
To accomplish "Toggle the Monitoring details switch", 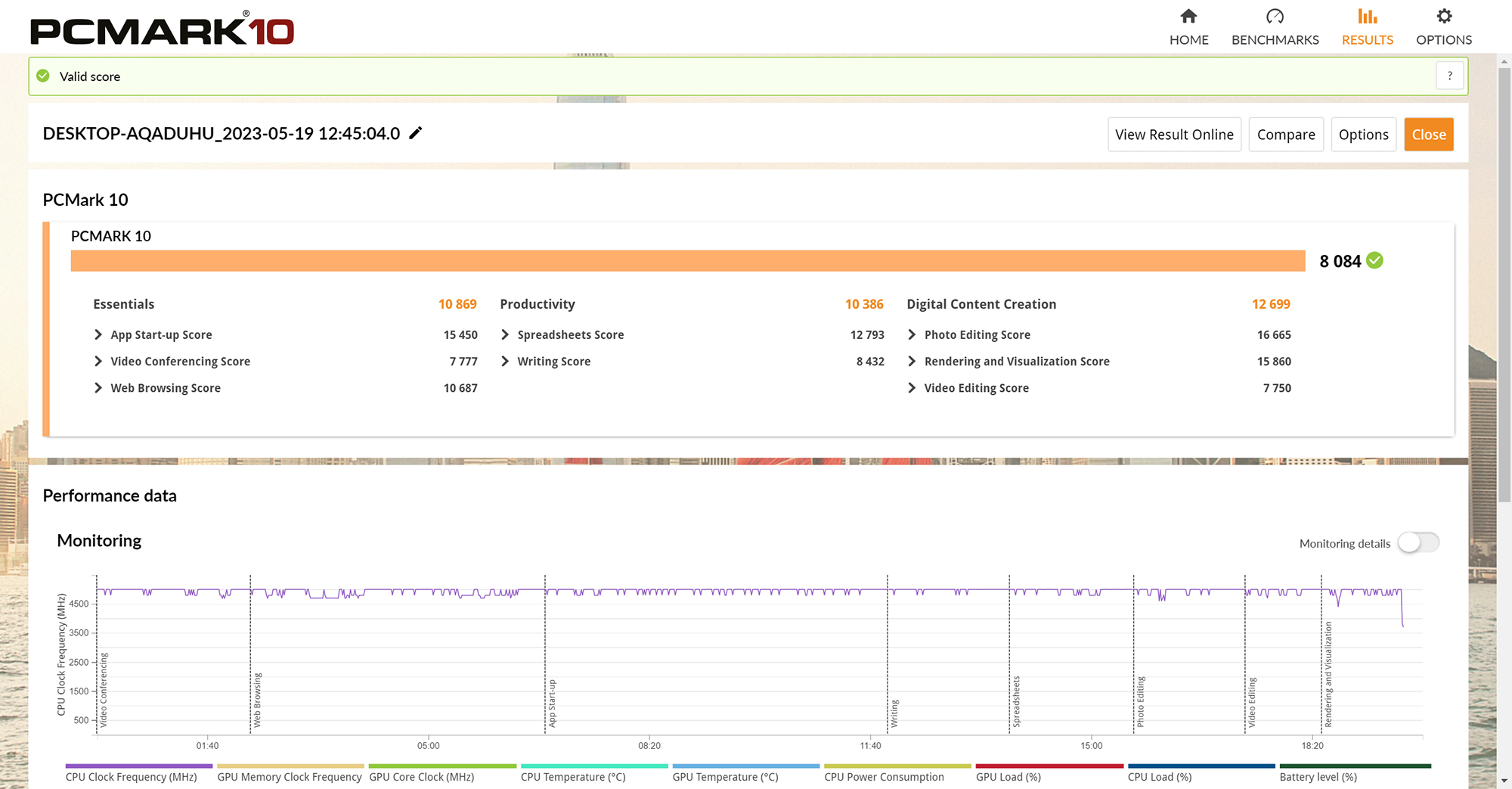I will [x=1418, y=542].
